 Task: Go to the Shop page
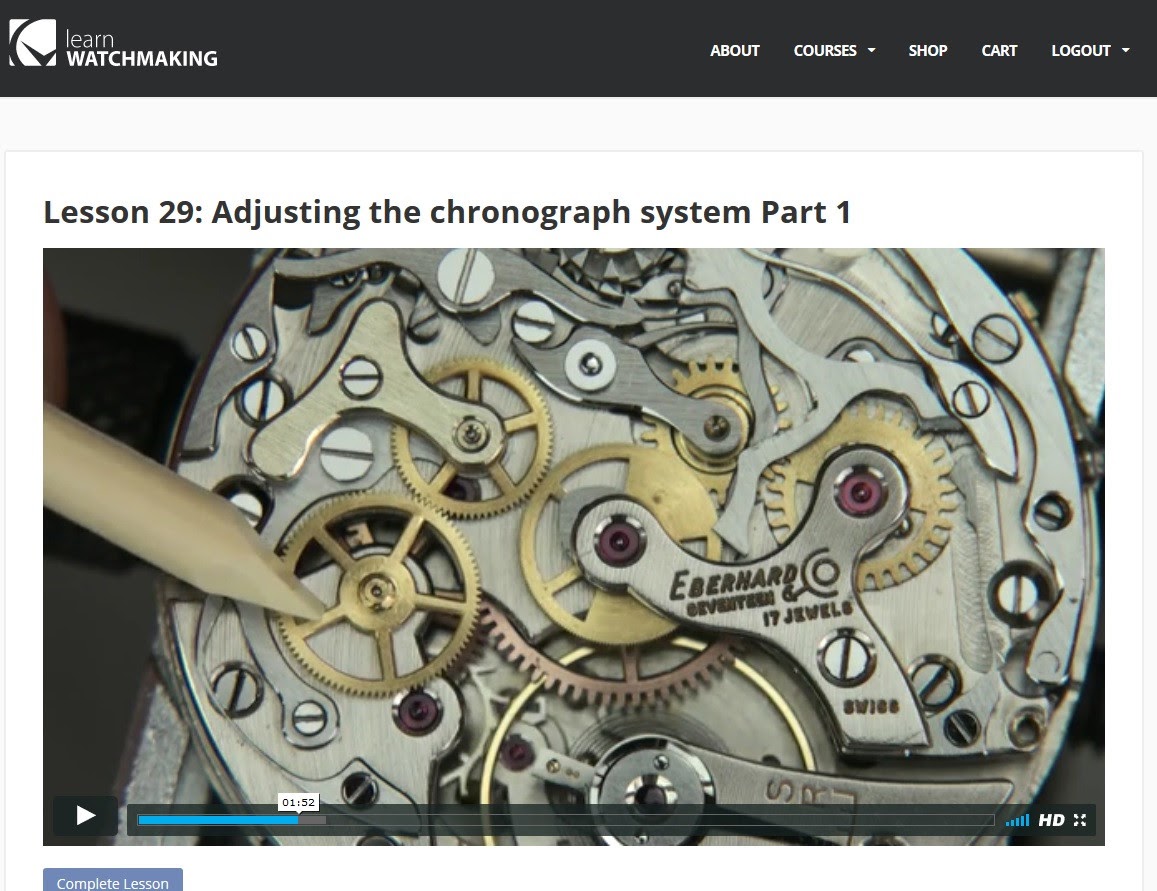click(927, 50)
